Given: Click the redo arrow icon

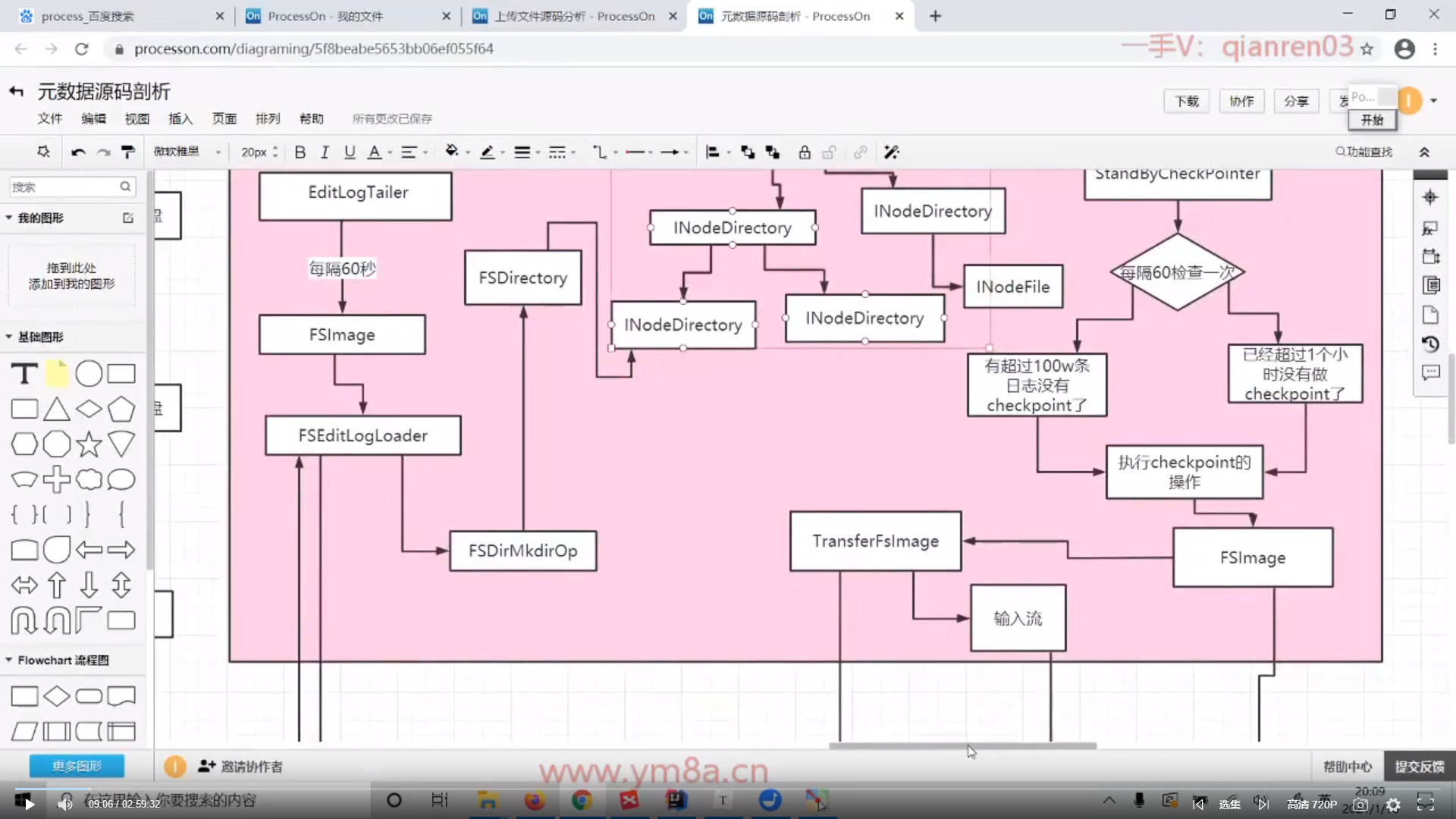Looking at the screenshot, I should click(x=103, y=152).
